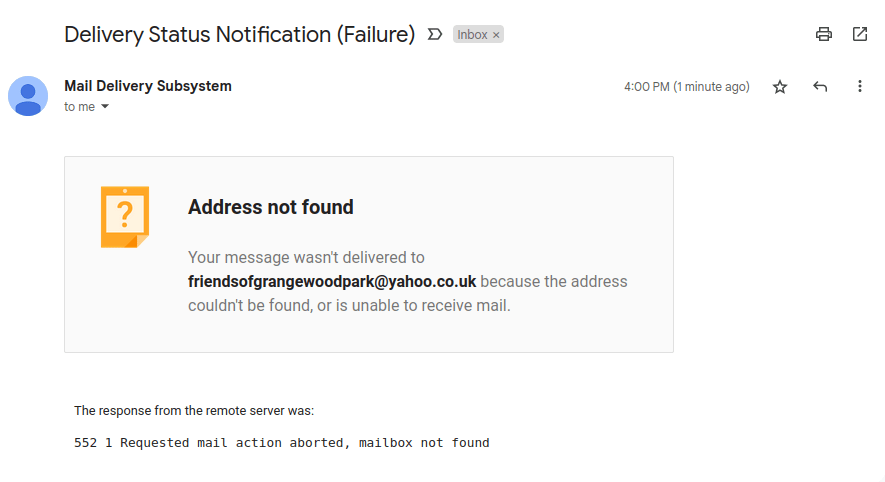The image size is (885, 482).
Task: Click the sender name Mail Delivery Subsystem
Action: (x=148, y=86)
